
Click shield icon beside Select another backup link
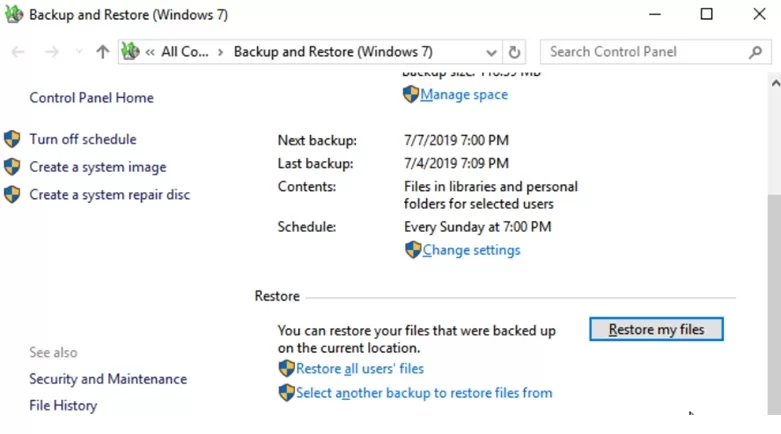coord(286,393)
